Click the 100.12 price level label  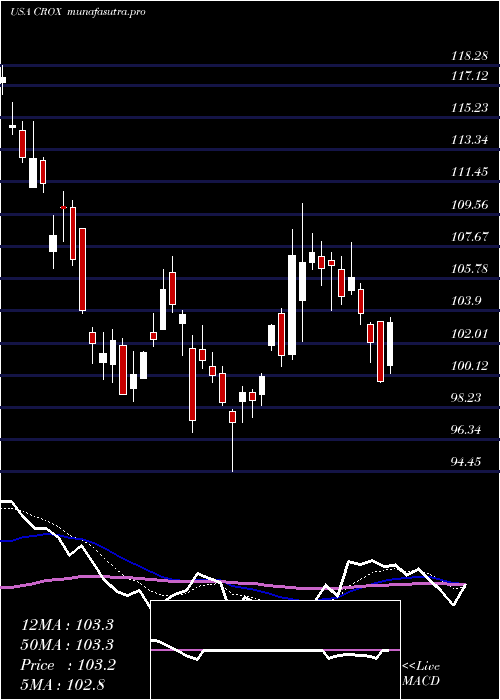(469, 367)
